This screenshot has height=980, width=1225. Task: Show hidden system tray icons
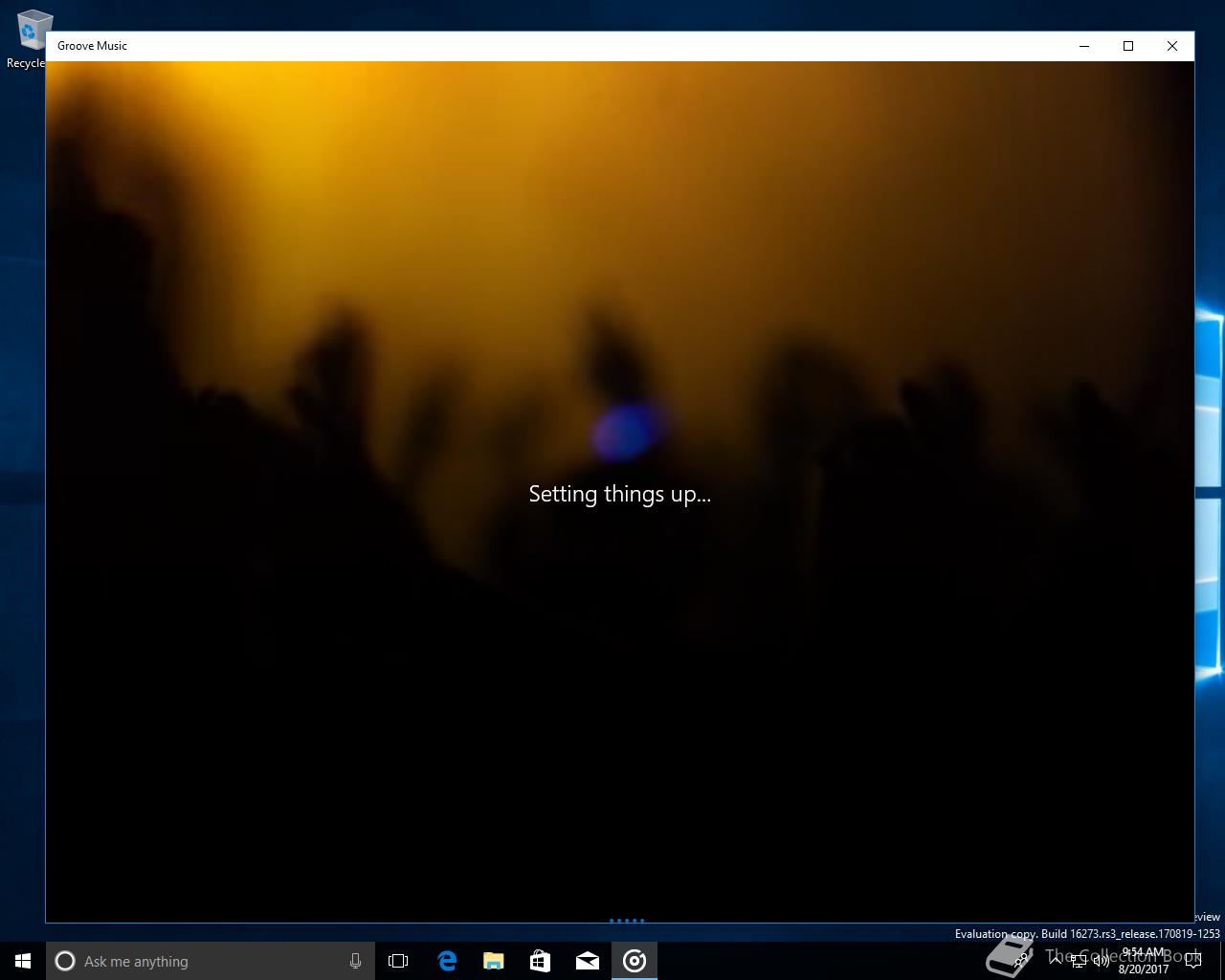1055,961
